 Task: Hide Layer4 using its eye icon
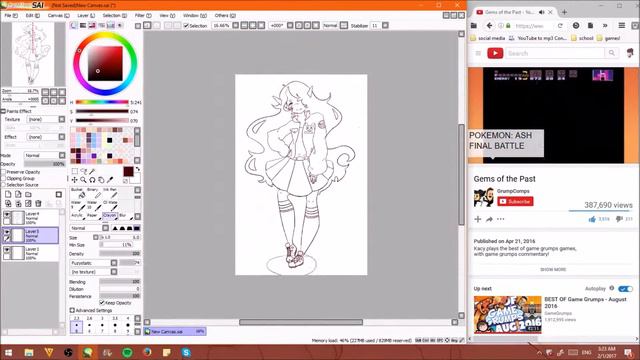(x=7, y=214)
